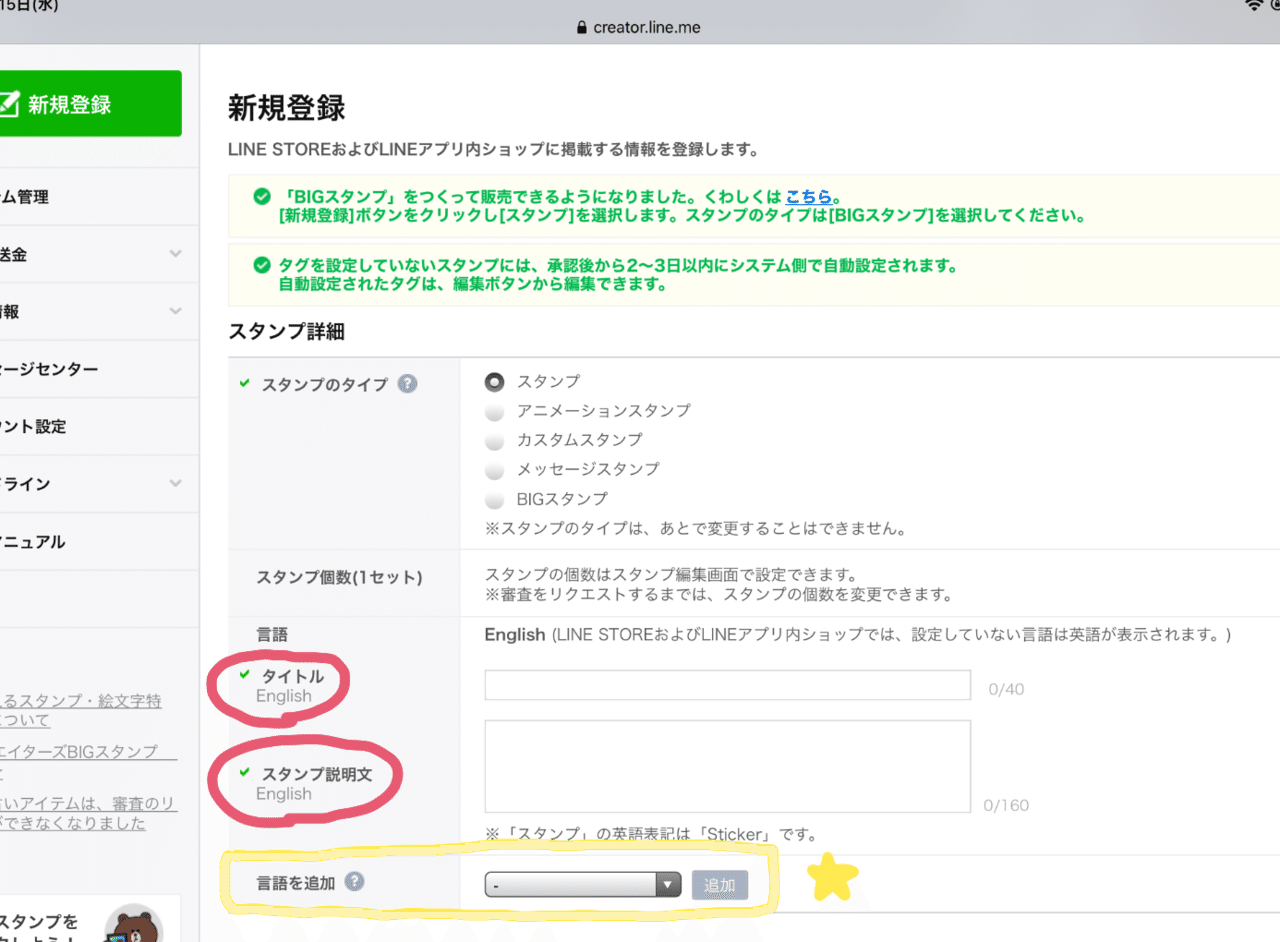Expand the 情報 sidebar section chevron
The height and width of the screenshot is (942, 1280).
176,311
